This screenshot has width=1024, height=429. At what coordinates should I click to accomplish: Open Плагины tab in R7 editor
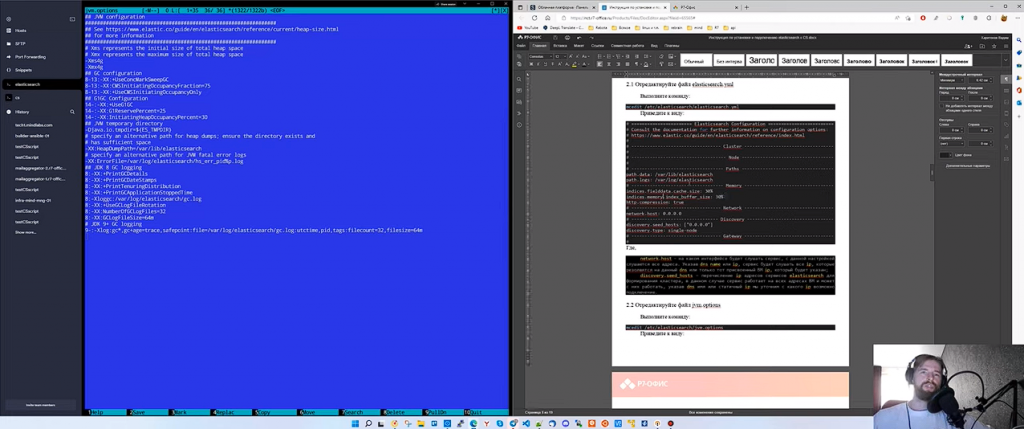tap(672, 46)
